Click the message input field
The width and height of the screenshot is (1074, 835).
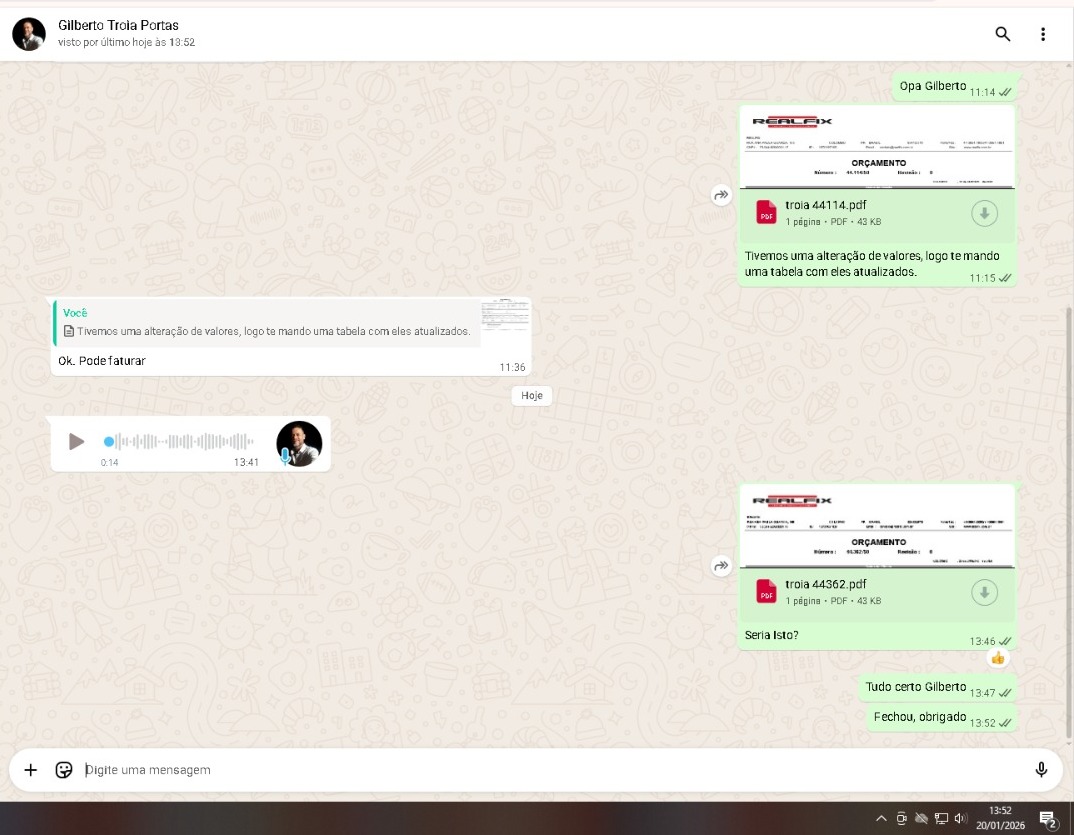pos(550,770)
